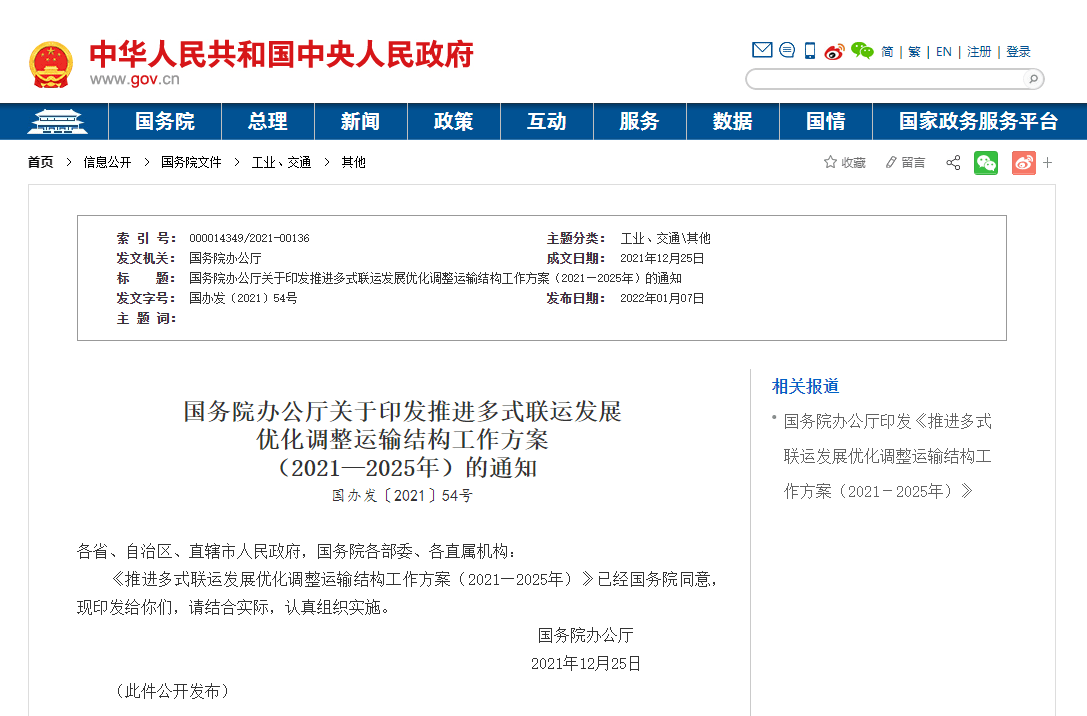
Task: Click the envelope mail icon in header
Action: (x=762, y=50)
